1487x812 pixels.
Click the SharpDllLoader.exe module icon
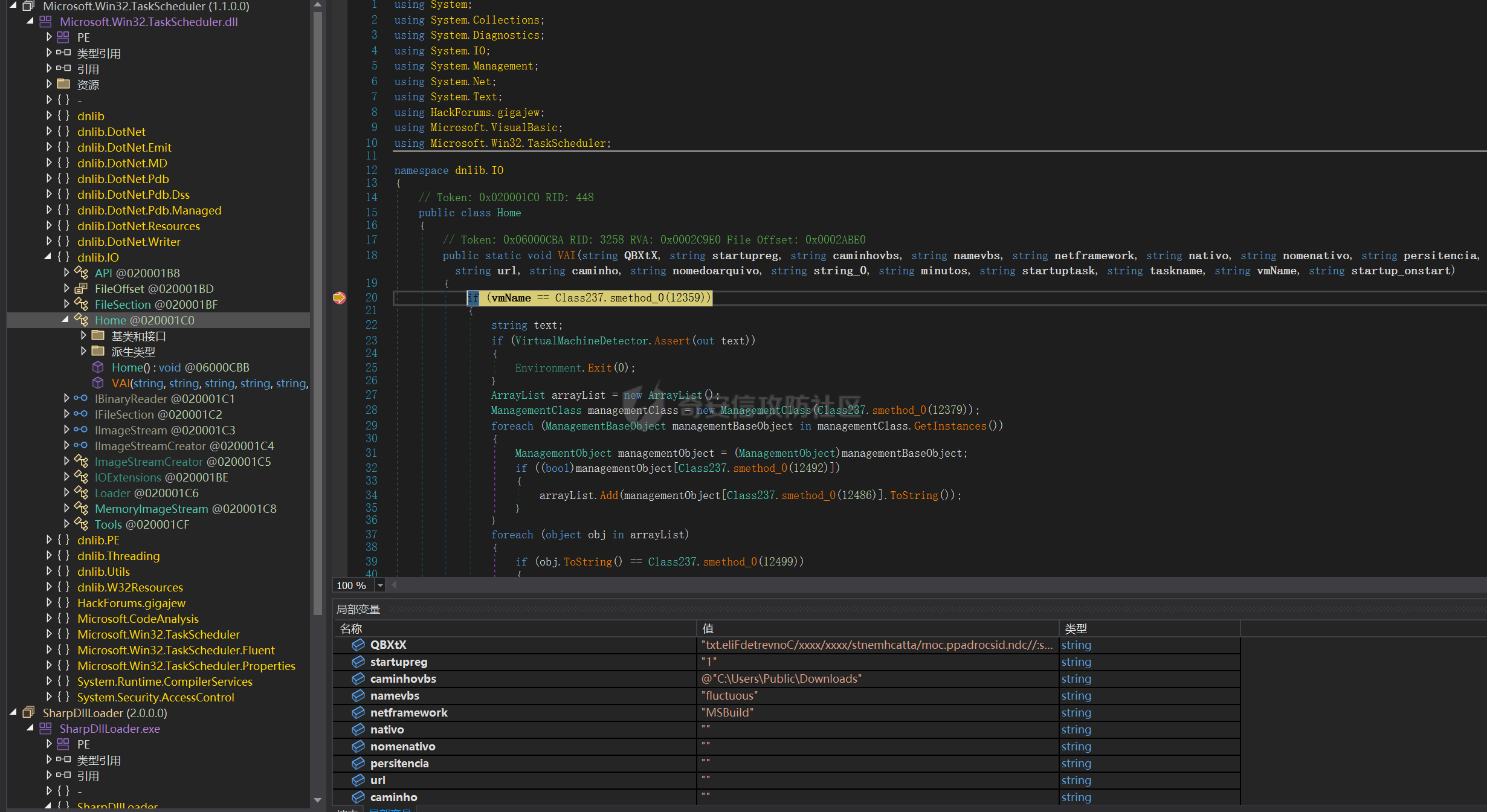pos(46,729)
